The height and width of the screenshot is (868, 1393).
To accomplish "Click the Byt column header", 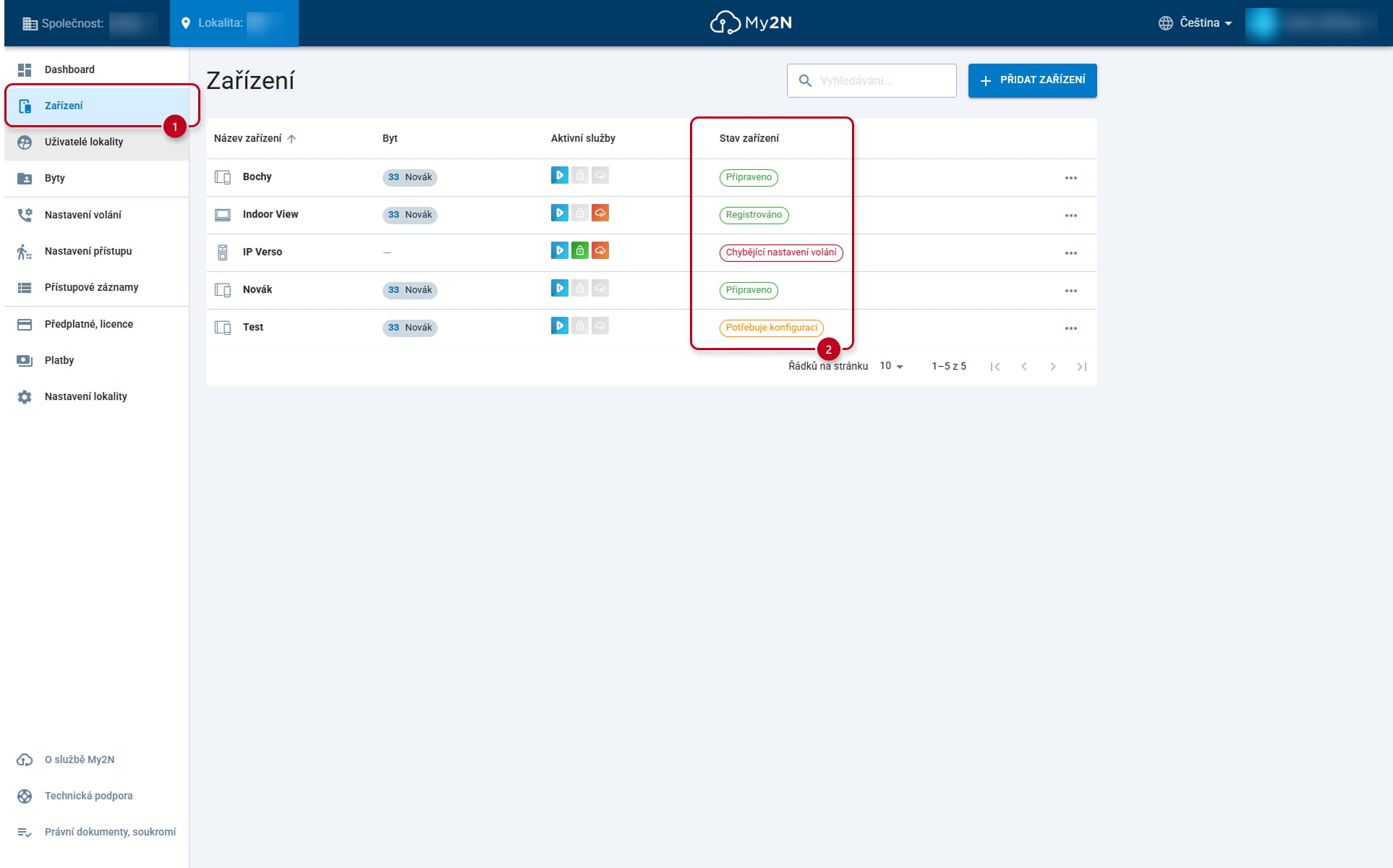I will pyautogui.click(x=390, y=138).
